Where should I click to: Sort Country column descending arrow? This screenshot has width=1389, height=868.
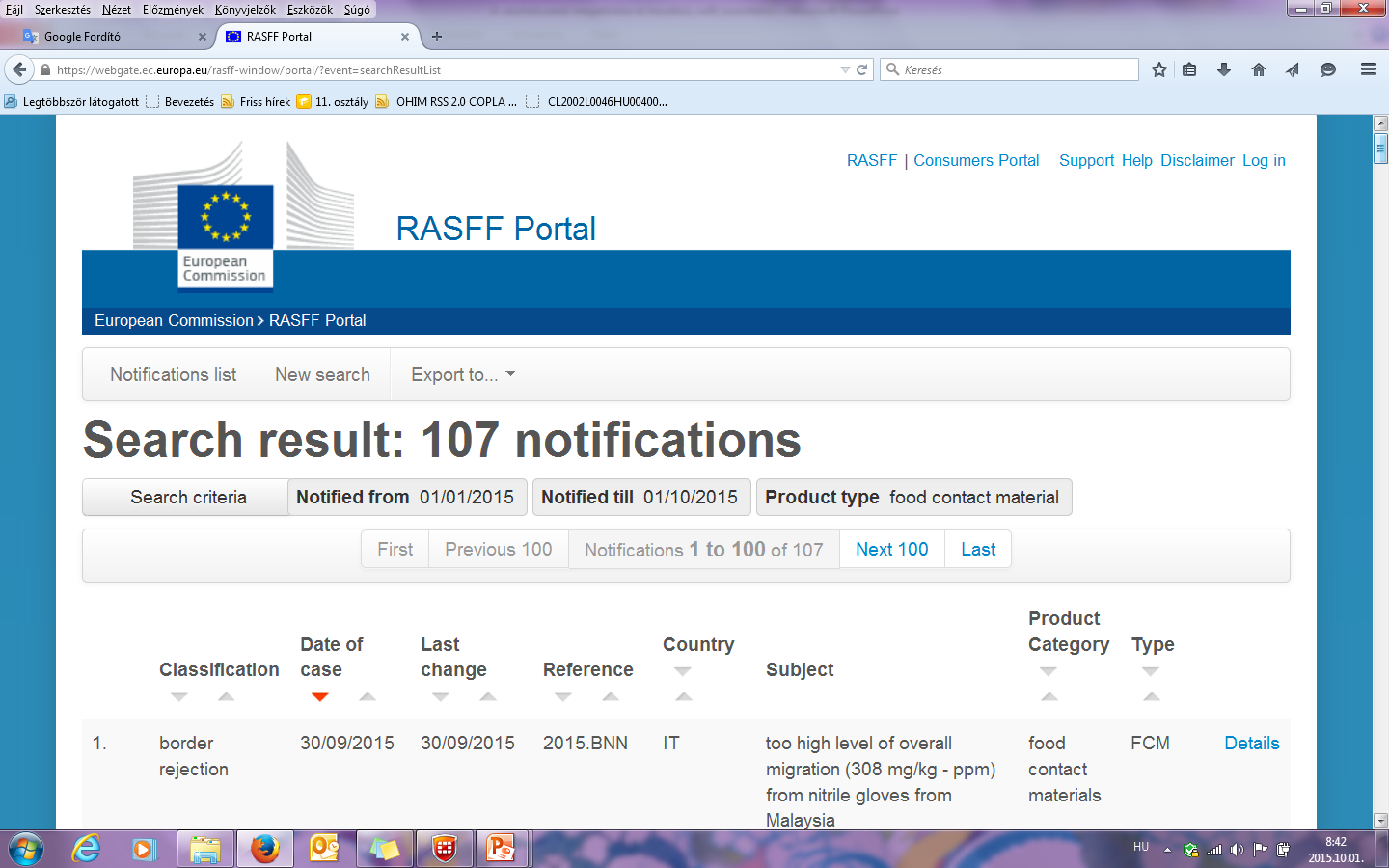pyautogui.click(x=683, y=671)
